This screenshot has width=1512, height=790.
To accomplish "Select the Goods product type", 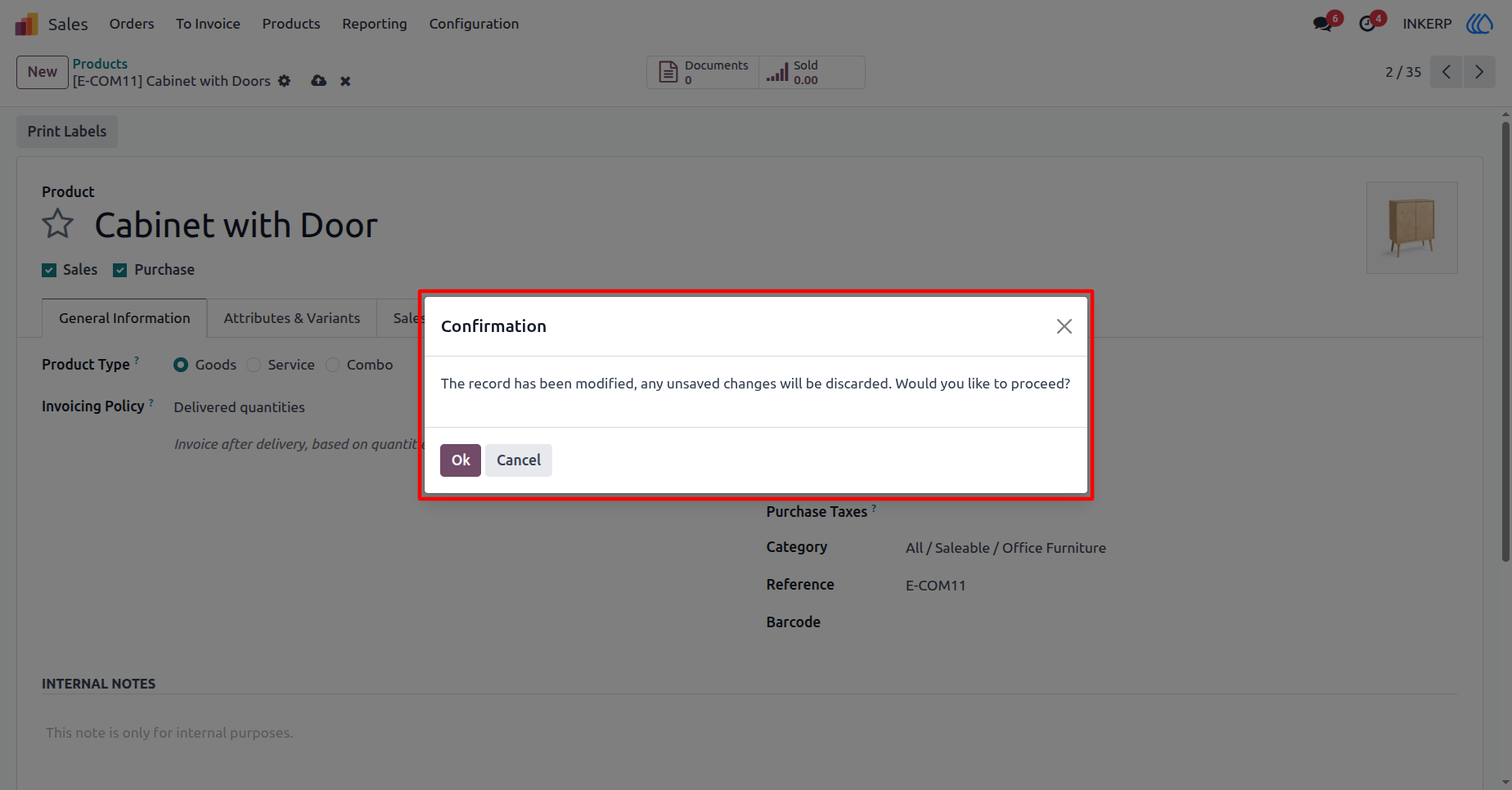I will coord(181,365).
